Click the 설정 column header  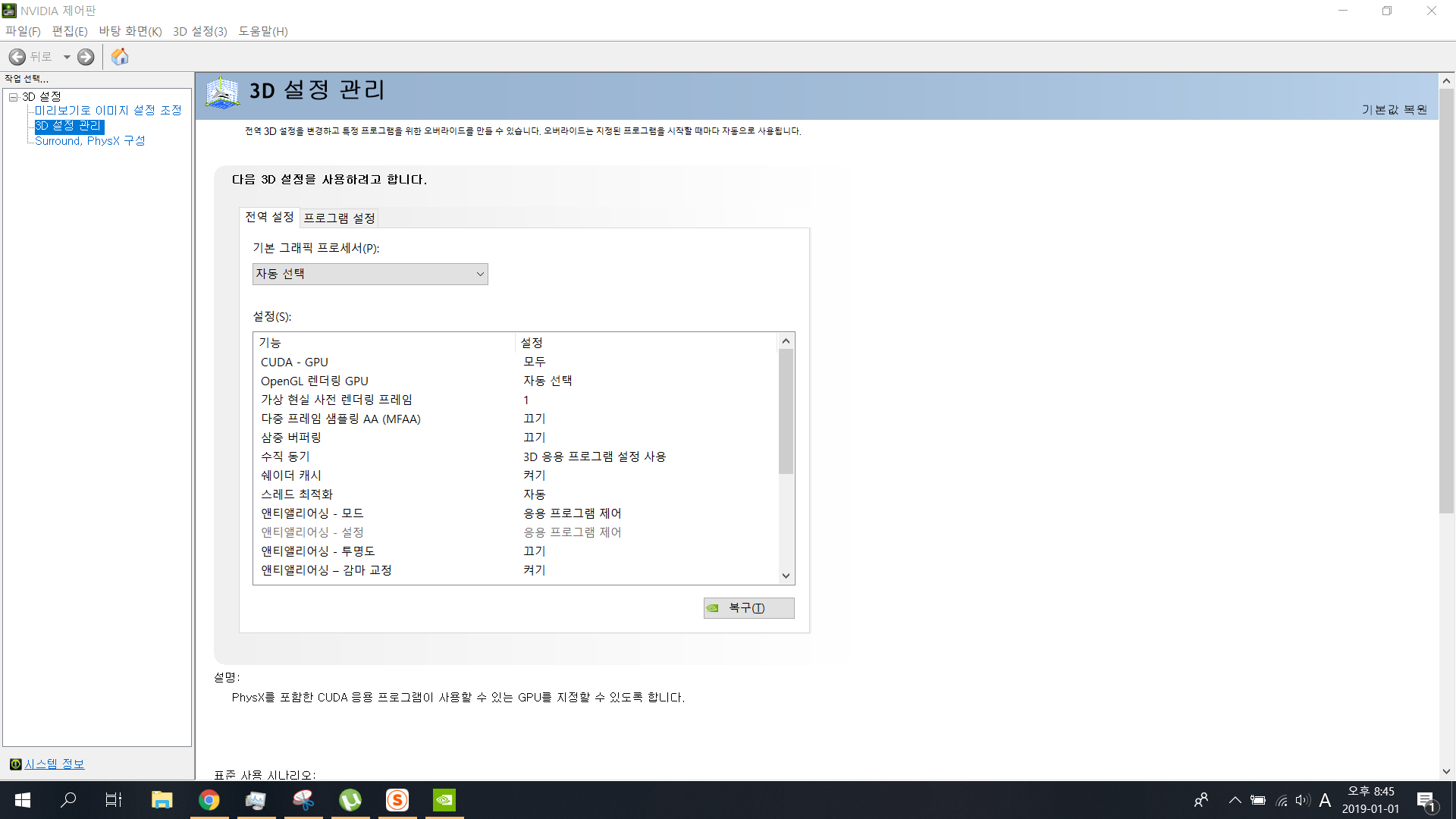pos(647,343)
